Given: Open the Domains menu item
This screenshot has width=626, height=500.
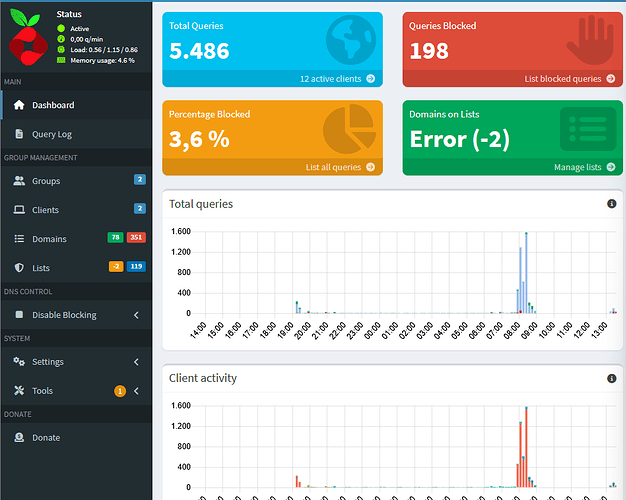Looking at the screenshot, I should pyautogui.click(x=49, y=239).
